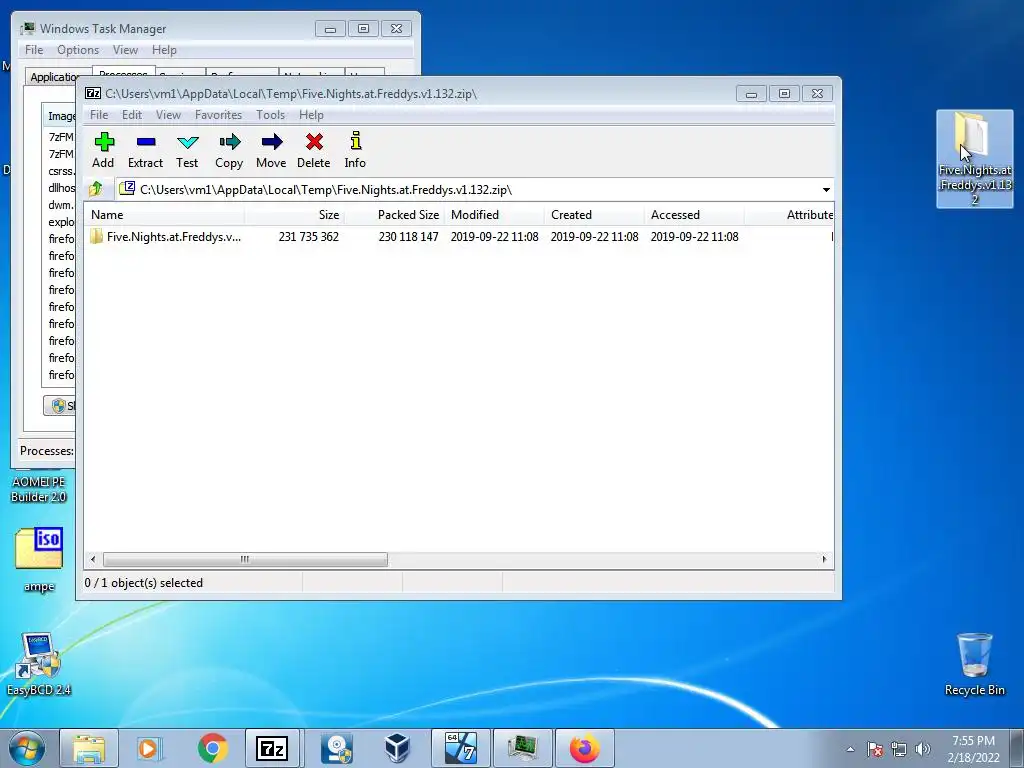Open the 7-Zip Tools menu
The image size is (1024, 768).
click(x=270, y=115)
